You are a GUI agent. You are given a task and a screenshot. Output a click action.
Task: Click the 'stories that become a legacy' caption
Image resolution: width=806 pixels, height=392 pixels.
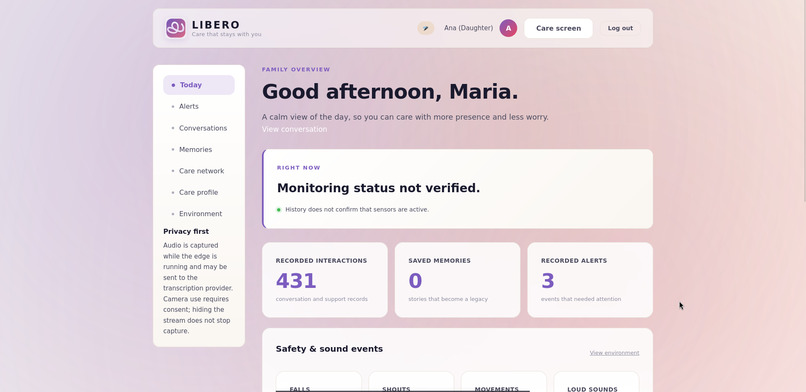coord(448,299)
